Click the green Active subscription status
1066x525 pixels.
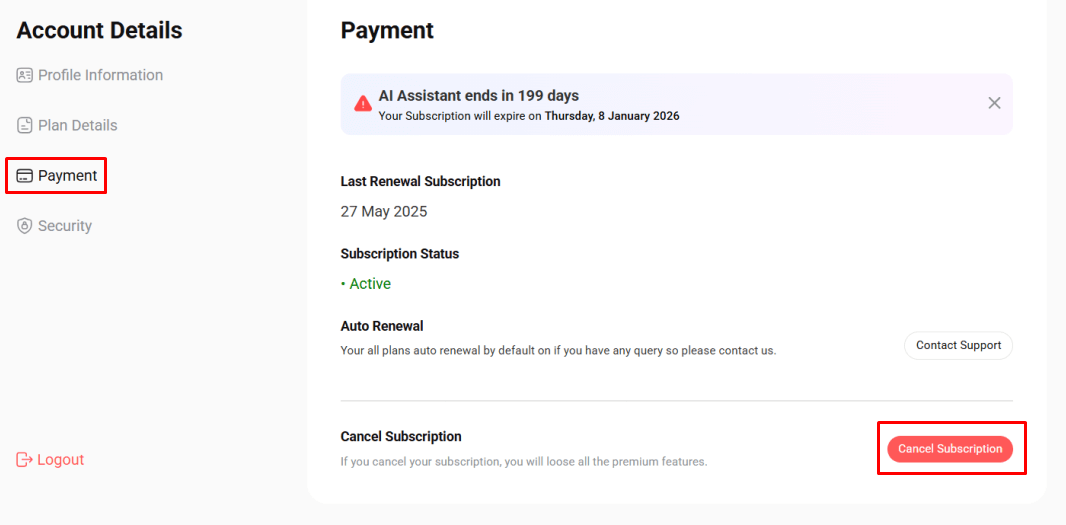tap(366, 284)
